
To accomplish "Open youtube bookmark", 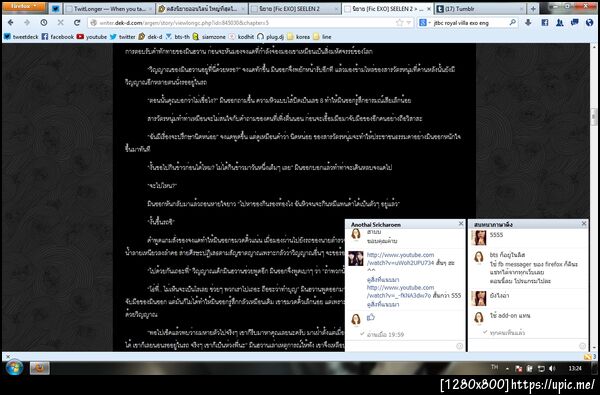I will coord(91,37).
